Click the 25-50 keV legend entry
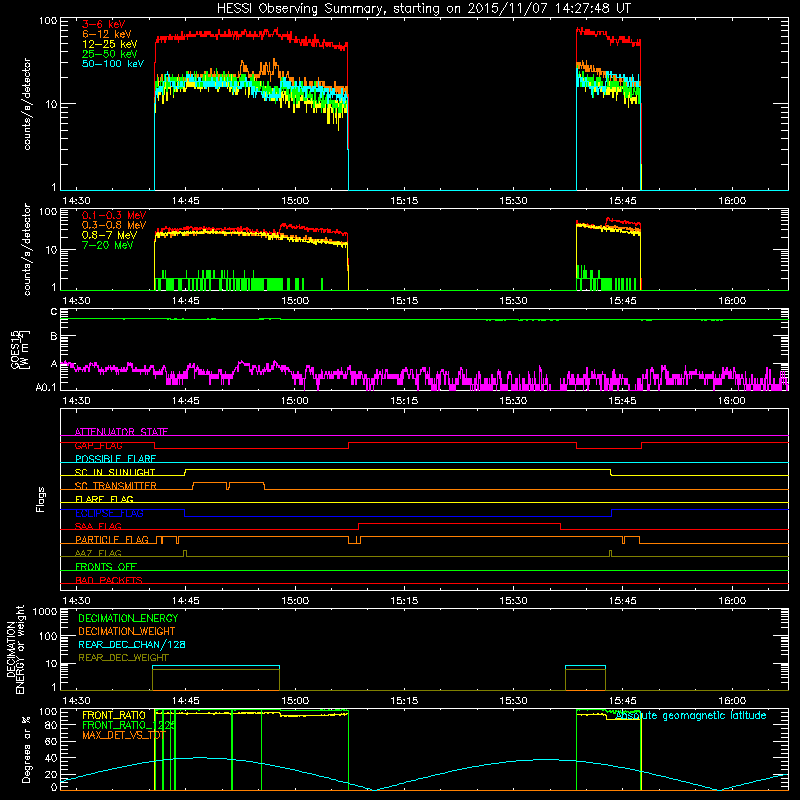Viewport: 800px width, 800px height. tap(110, 54)
